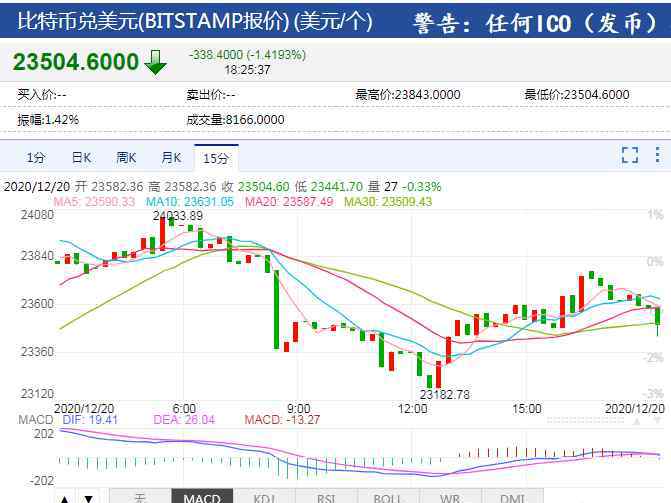The width and height of the screenshot is (671, 503).
Task: Click the 9:00 time axis label
Action: [x=299, y=408]
